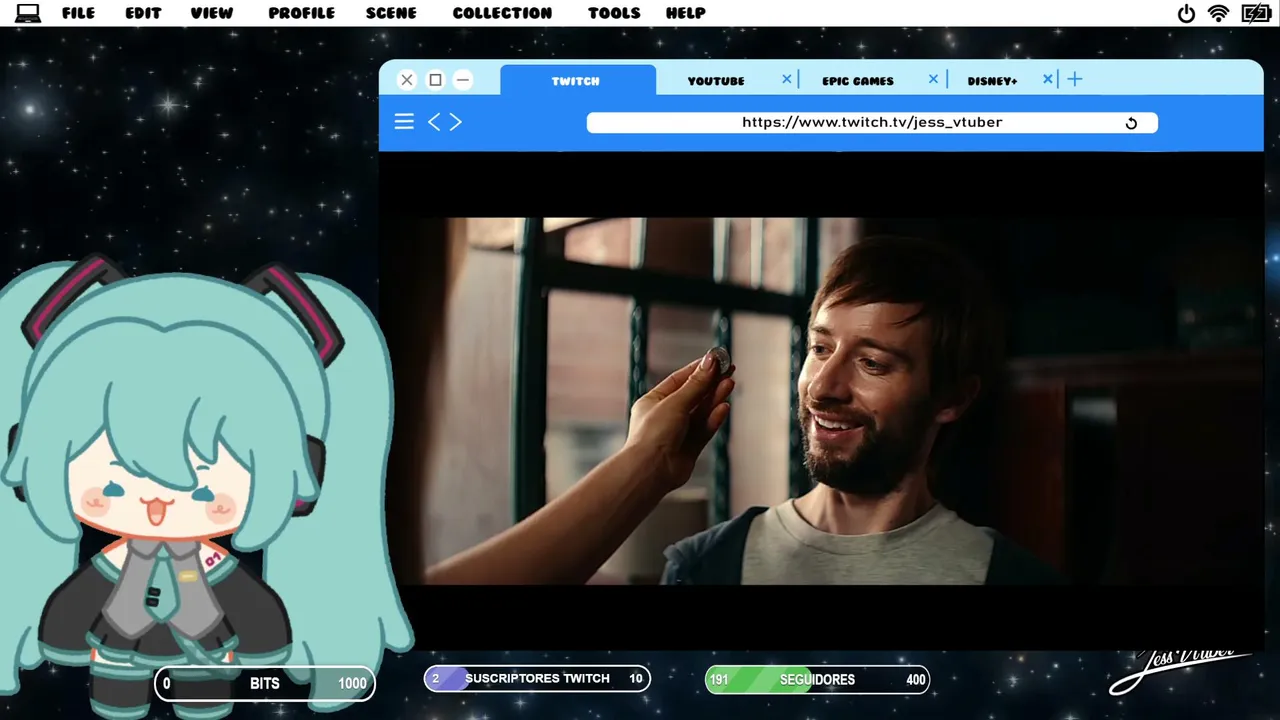Close the DISNEY+ tab
The height and width of the screenshot is (720, 1280).
tap(1048, 79)
